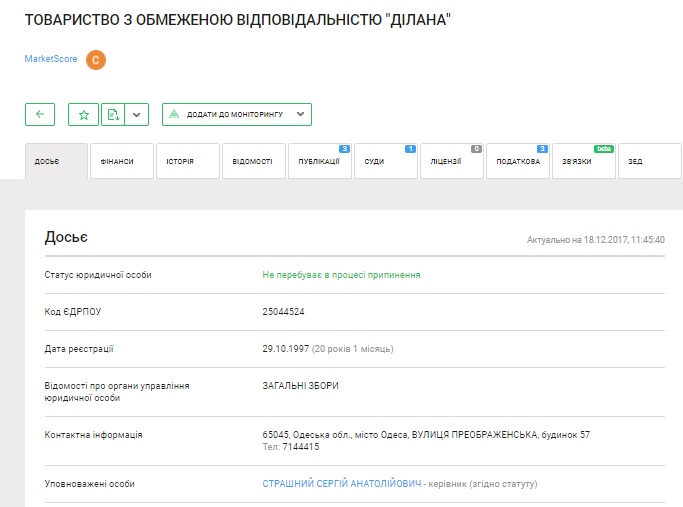Switch to the Фінанси tab
This screenshot has width=683, height=507.
(122, 161)
